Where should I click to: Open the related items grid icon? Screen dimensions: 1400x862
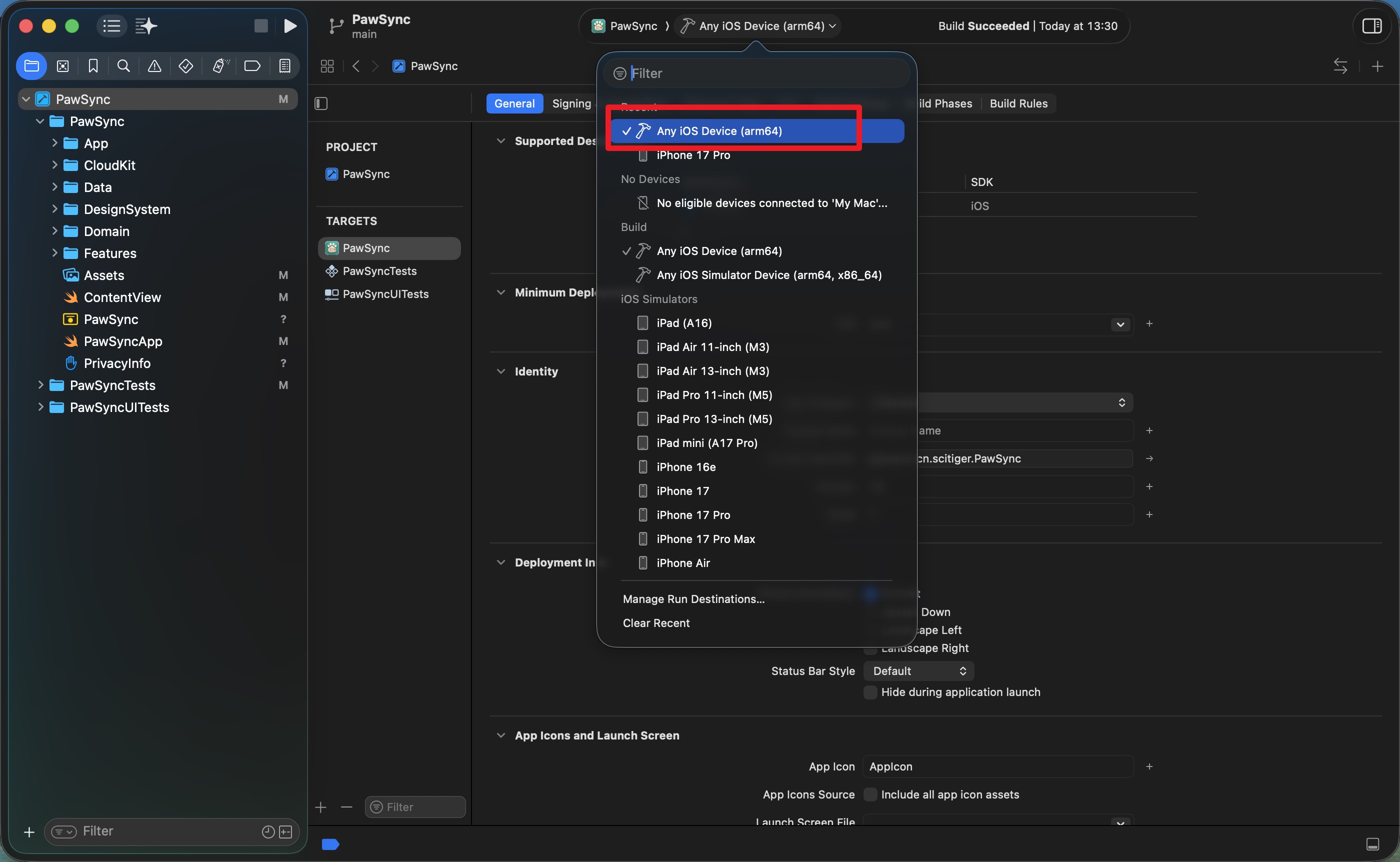[327, 66]
